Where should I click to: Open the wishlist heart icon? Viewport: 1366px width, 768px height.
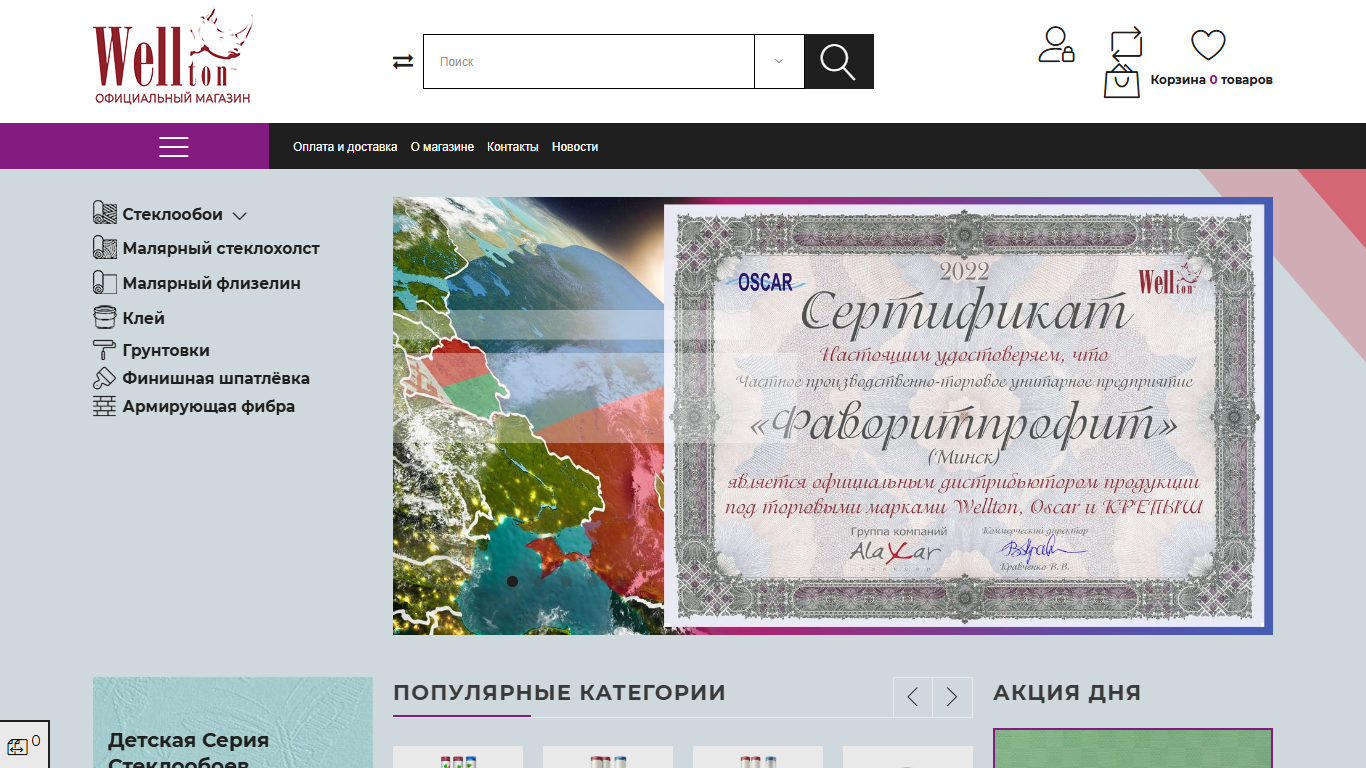pyautogui.click(x=1208, y=45)
